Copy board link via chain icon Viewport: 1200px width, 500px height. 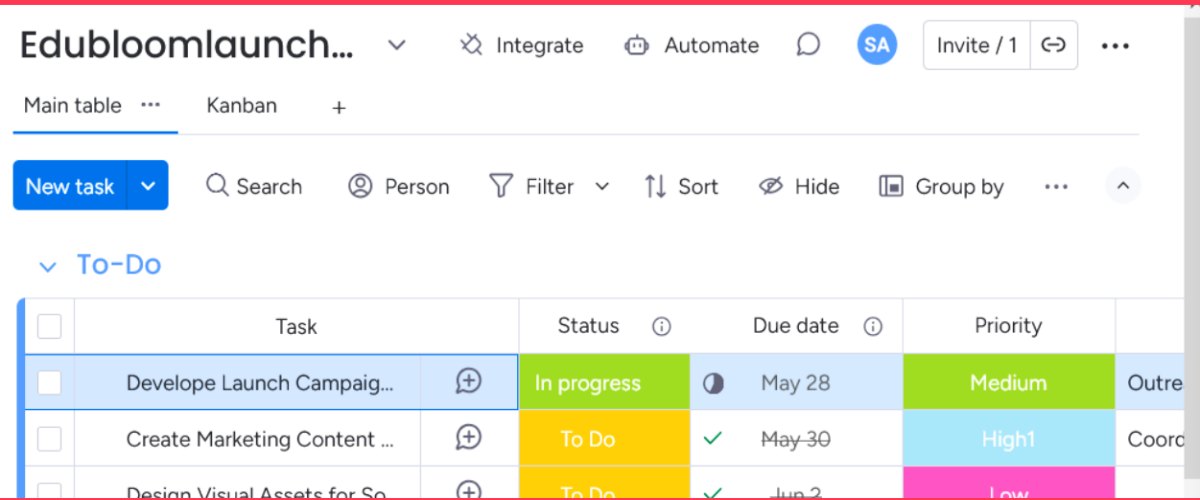[x=1053, y=45]
